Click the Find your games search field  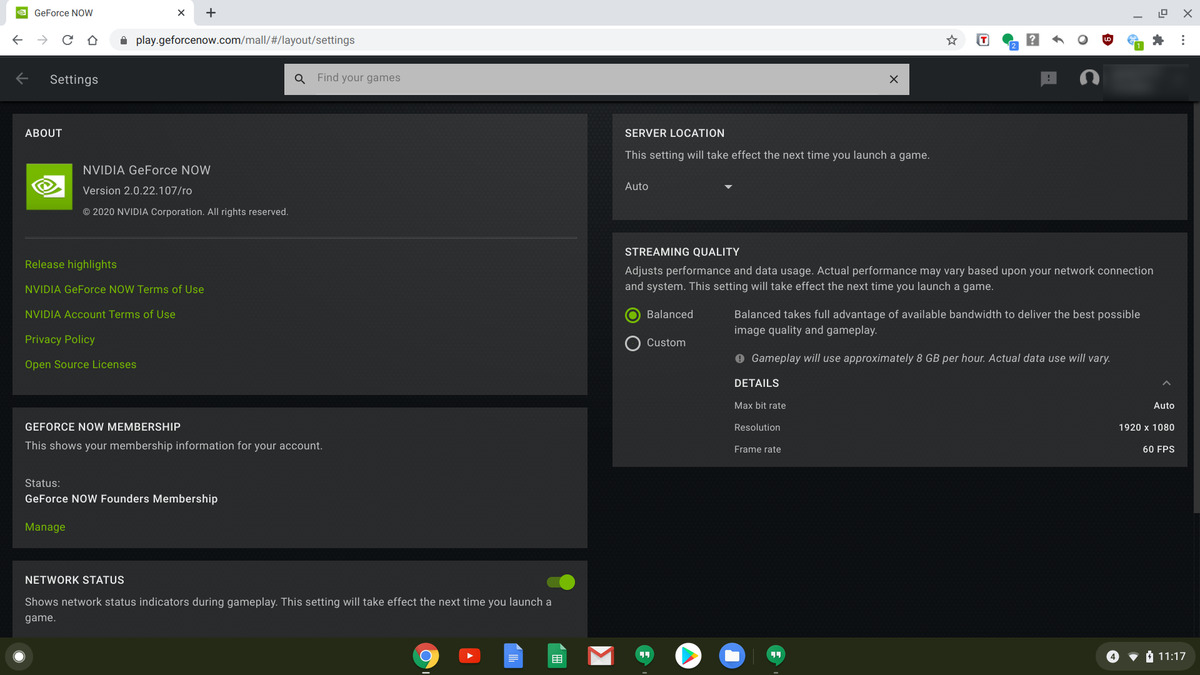597,79
